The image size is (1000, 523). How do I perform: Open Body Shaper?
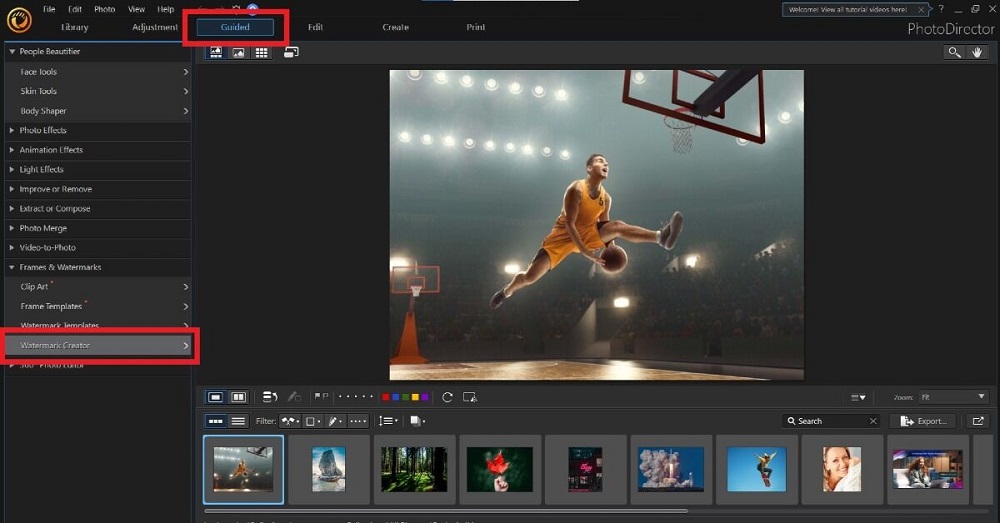pyautogui.click(x=98, y=111)
